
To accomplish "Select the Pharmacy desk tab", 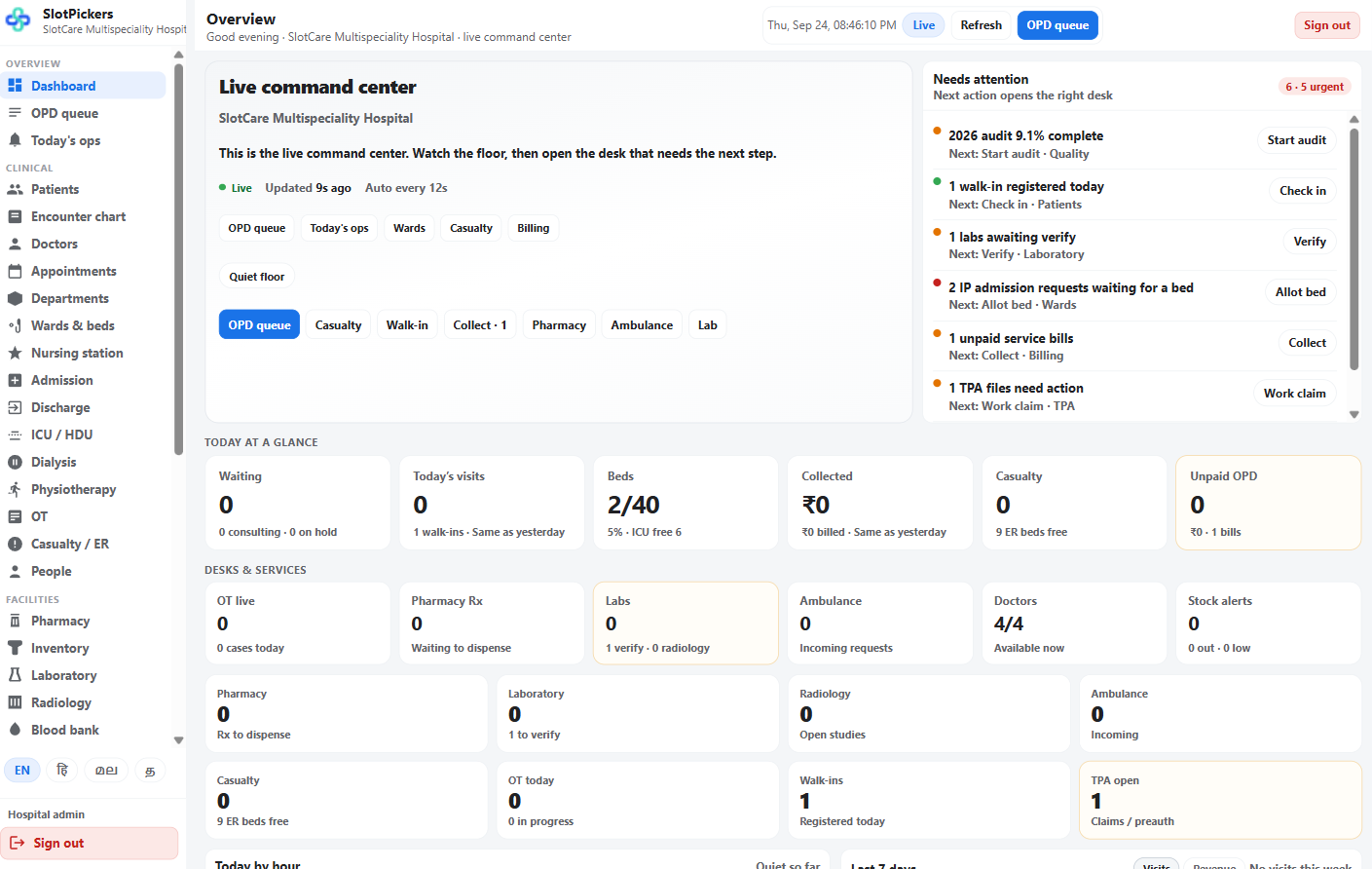I will [x=559, y=325].
